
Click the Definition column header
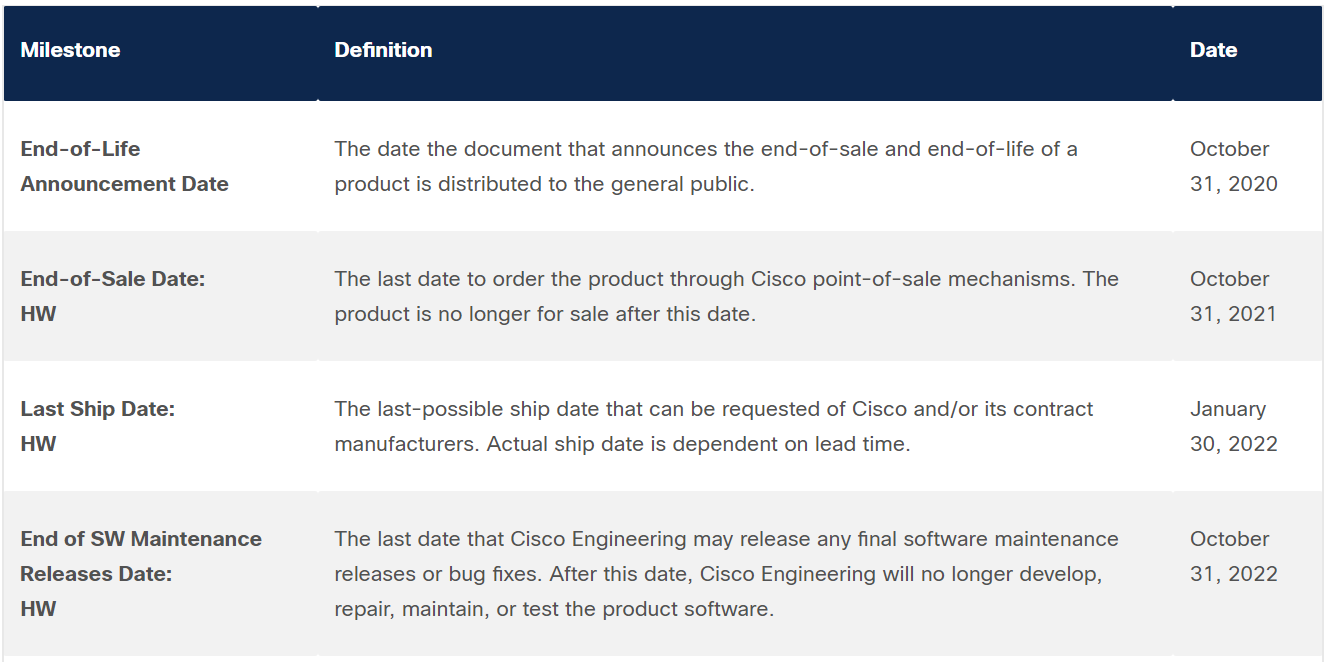tap(383, 50)
